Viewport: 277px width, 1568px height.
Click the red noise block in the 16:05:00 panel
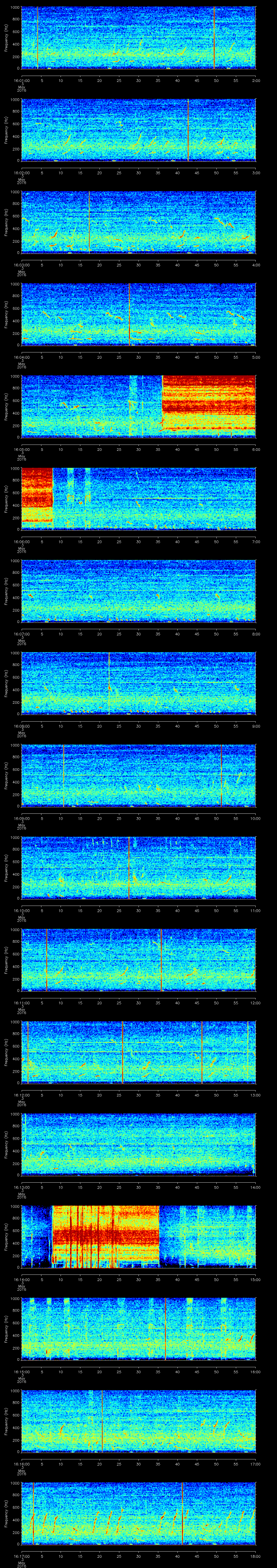coord(209,403)
